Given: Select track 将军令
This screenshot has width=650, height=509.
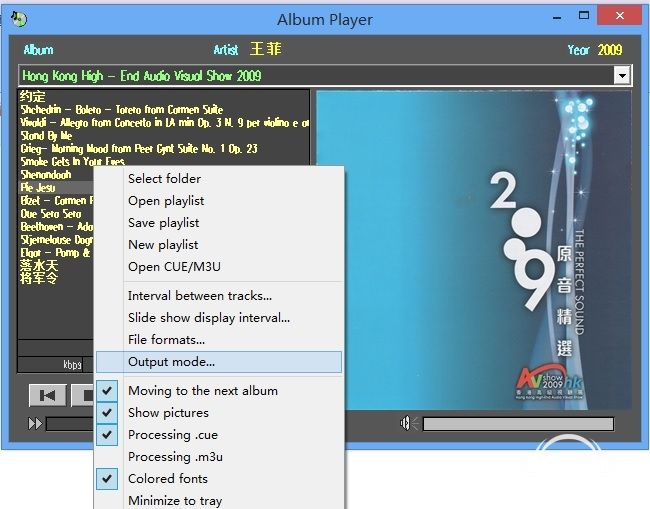Looking at the screenshot, I should tap(39, 278).
